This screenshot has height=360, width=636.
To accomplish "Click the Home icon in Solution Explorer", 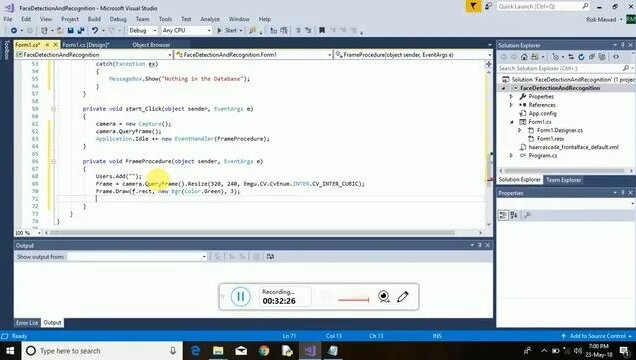I will tap(524, 57).
